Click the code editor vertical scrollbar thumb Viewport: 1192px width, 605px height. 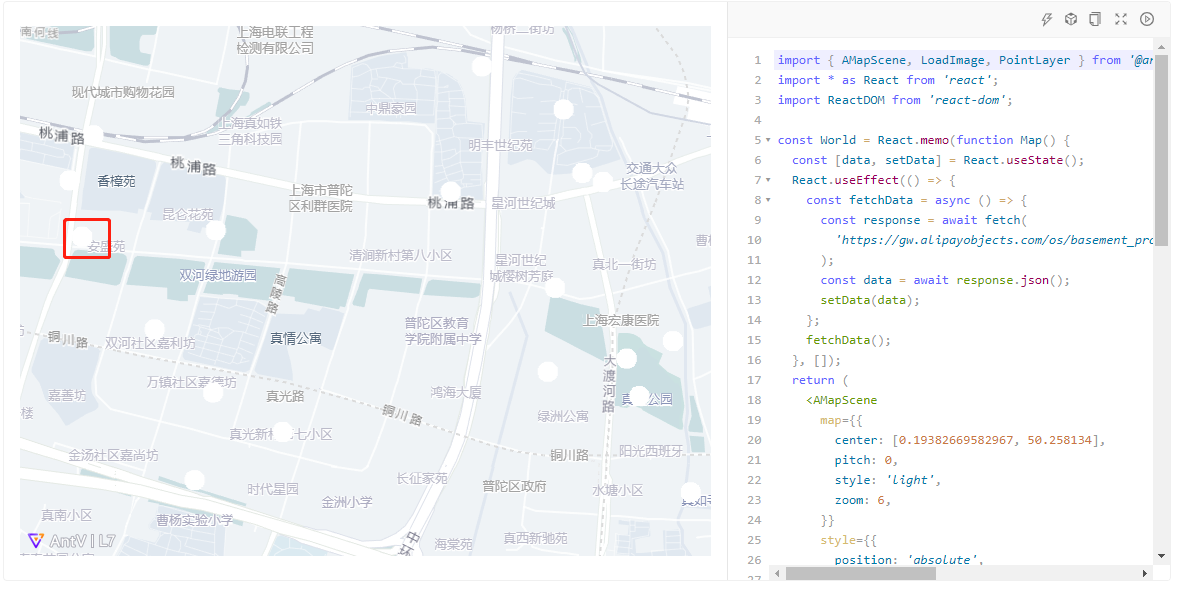point(1161,150)
